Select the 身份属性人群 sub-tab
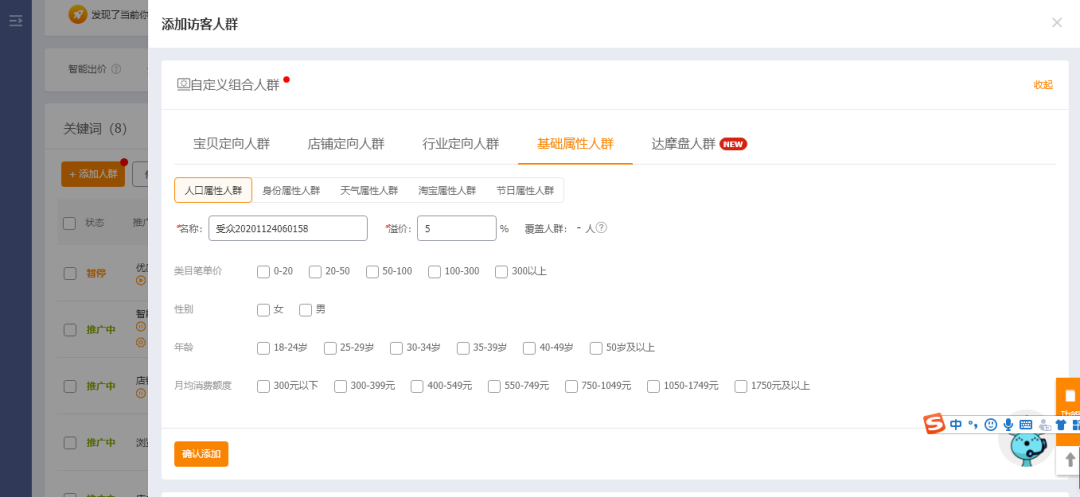This screenshot has height=497, width=1080. pos(291,191)
